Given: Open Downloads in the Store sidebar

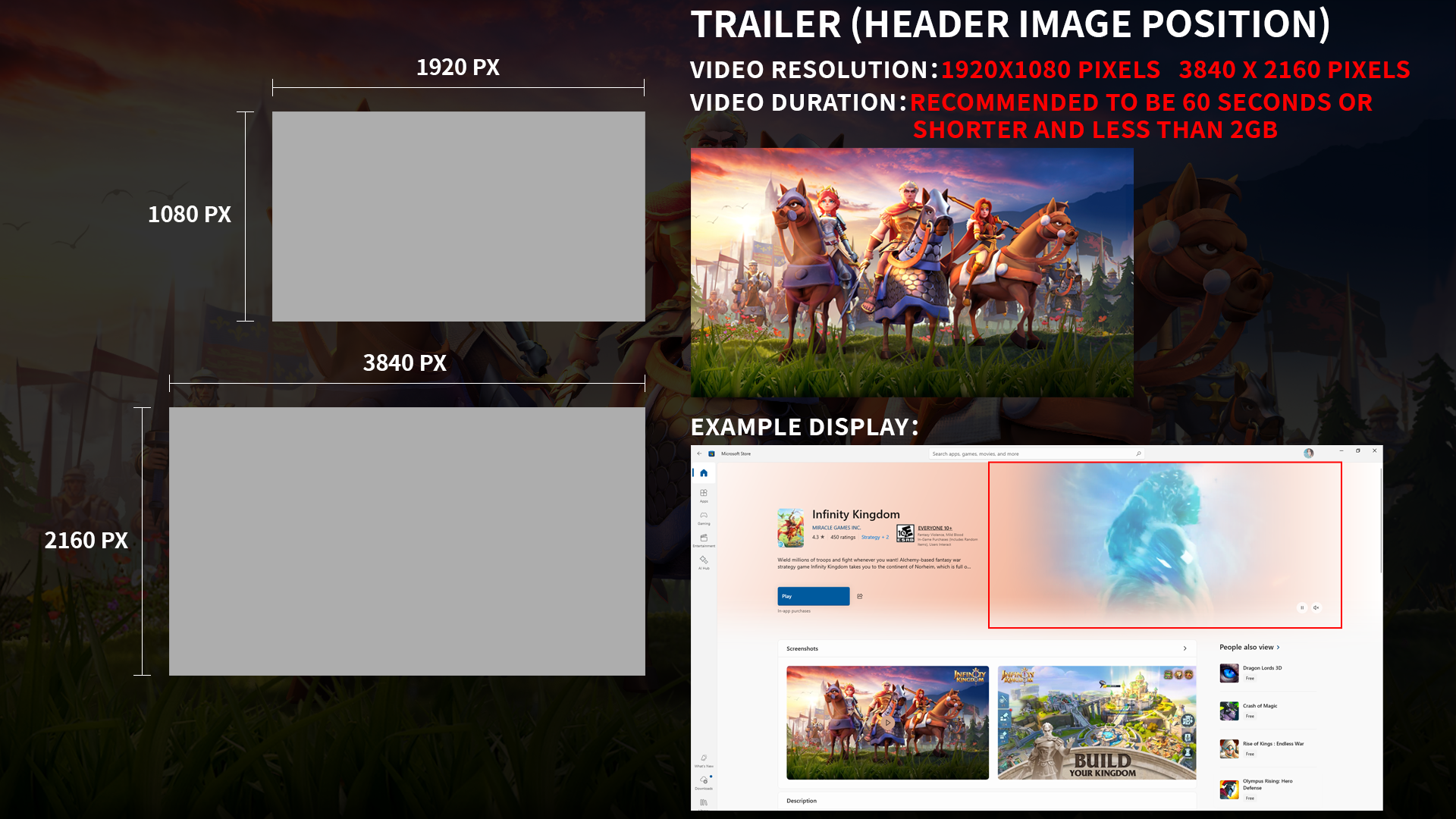Looking at the screenshot, I should point(704,783).
